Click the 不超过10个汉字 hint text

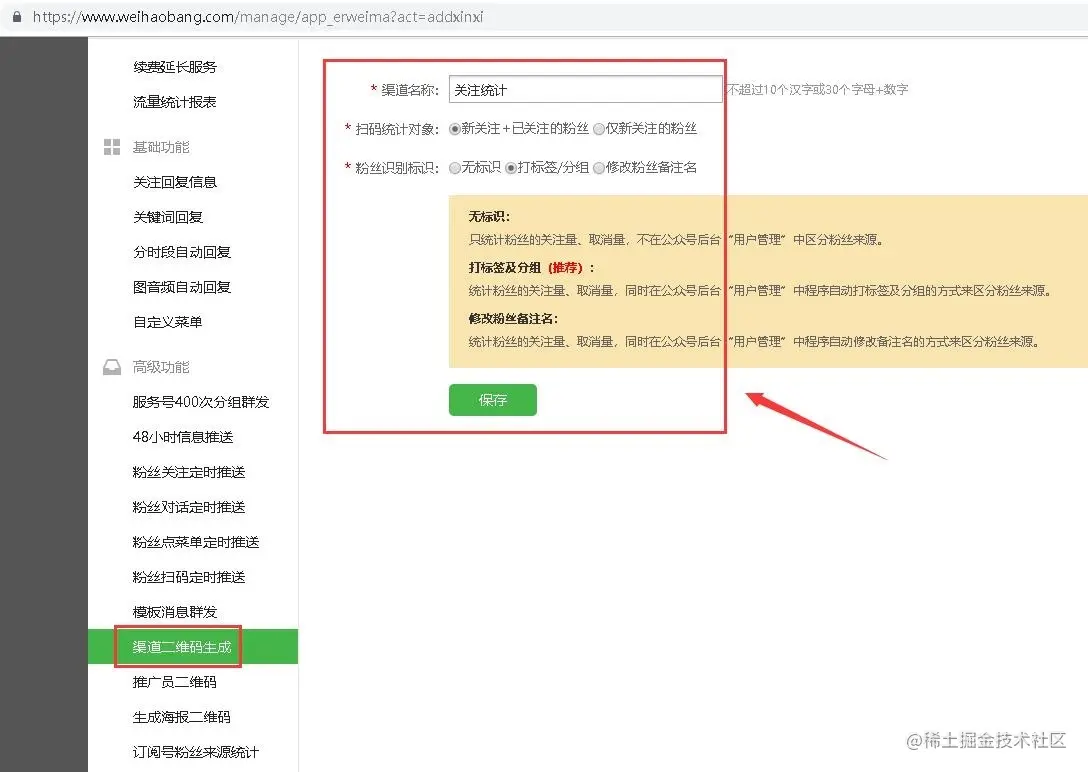817,89
